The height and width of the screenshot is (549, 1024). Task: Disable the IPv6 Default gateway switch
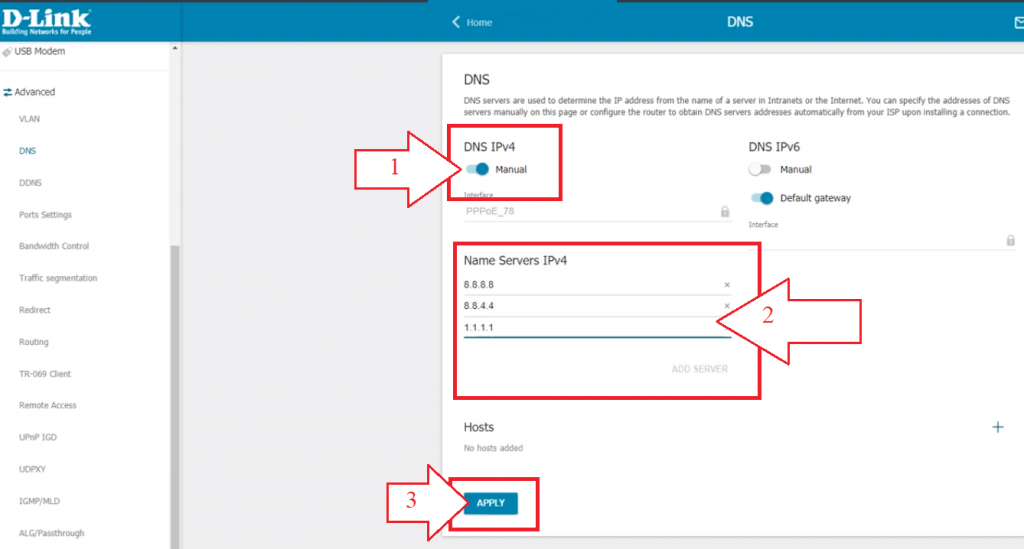point(761,198)
